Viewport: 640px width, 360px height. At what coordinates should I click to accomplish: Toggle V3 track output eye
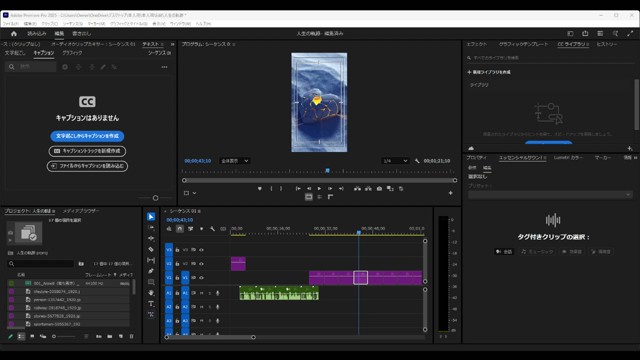(x=201, y=250)
